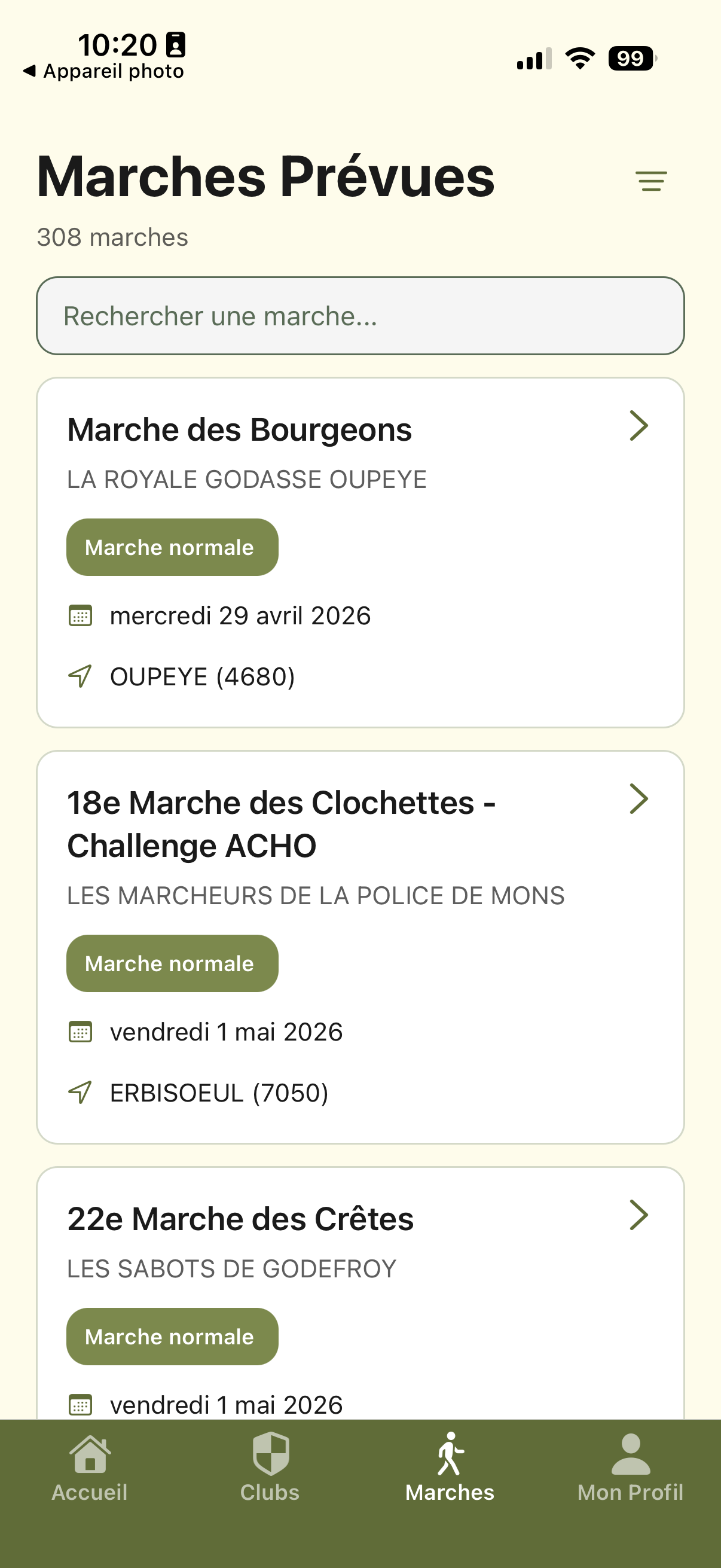Switch to the Clubs tab label

click(270, 1492)
